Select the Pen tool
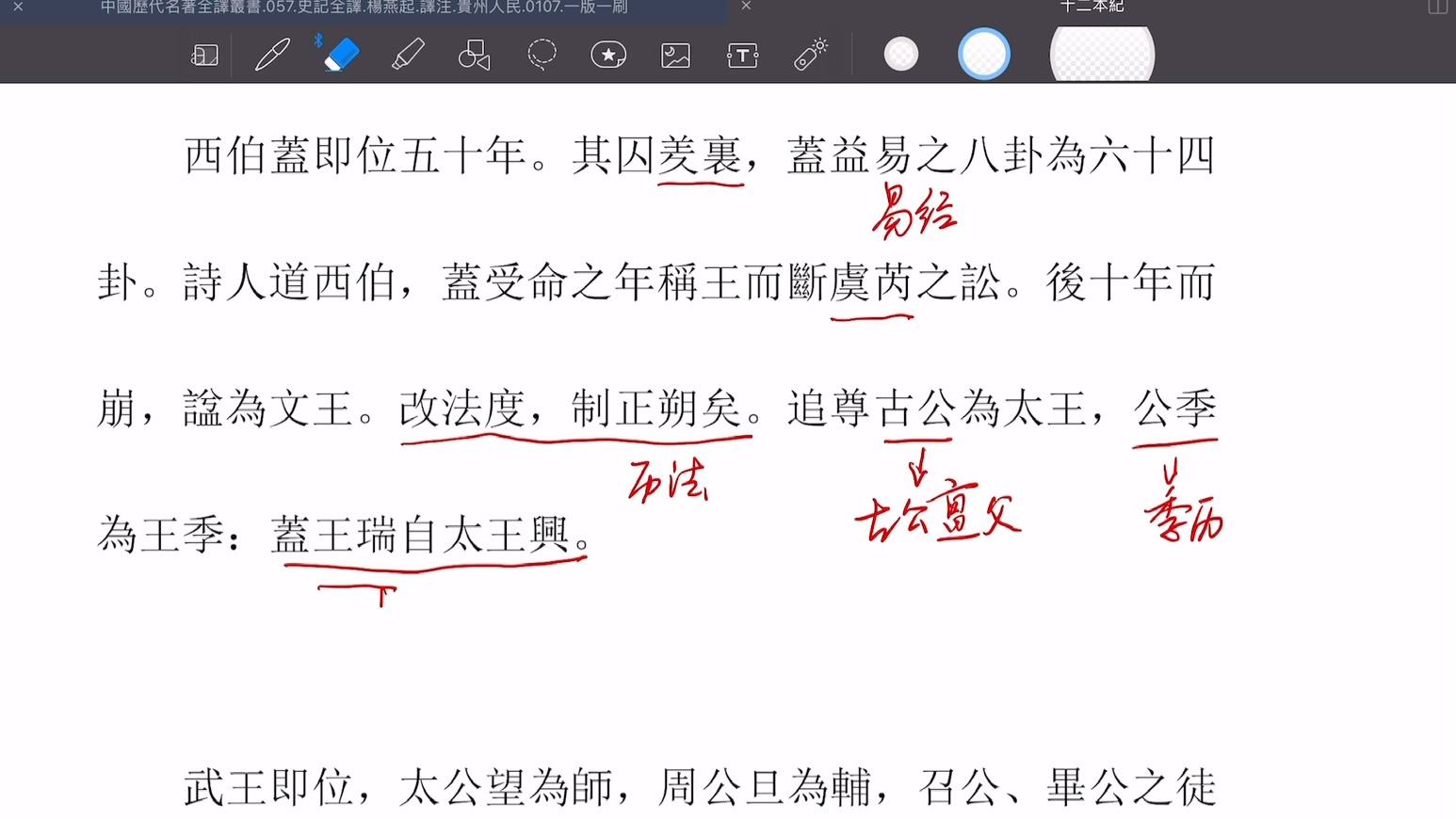The image size is (1456, 819). (272, 55)
